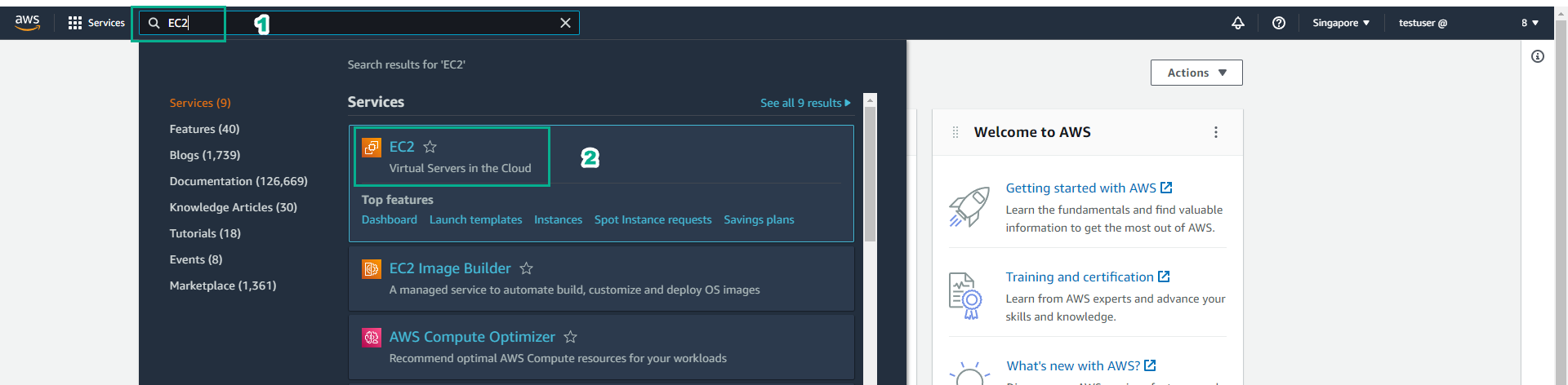The image size is (1568, 385).
Task: Click the results scrollbar up arrow
Action: coord(870,100)
